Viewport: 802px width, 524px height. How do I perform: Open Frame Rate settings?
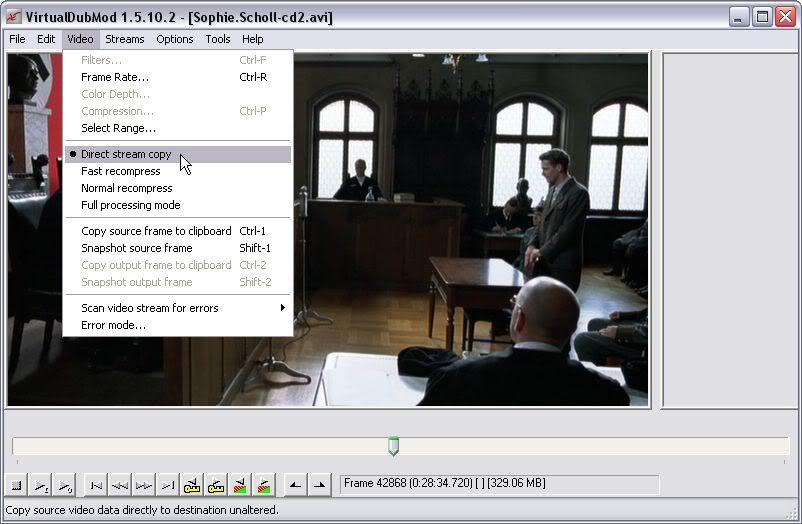click(x=115, y=77)
